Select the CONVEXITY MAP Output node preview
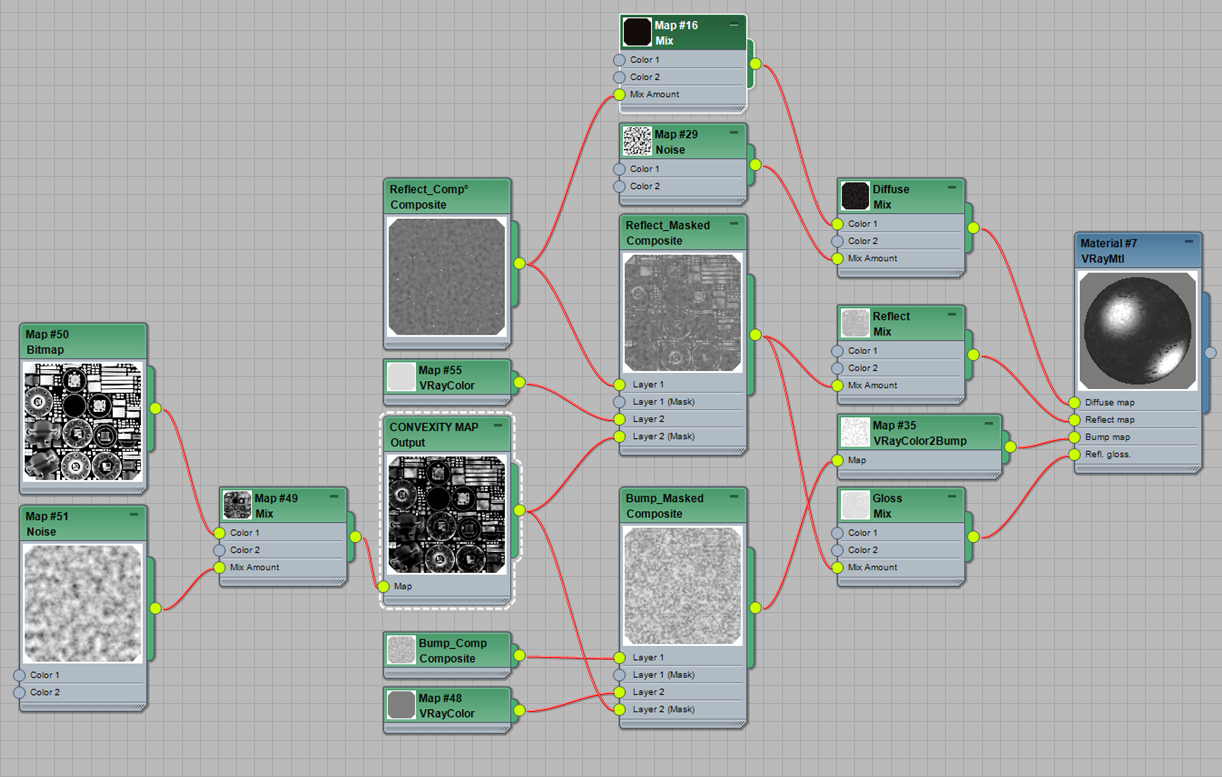This screenshot has height=777, width=1222. pos(447,514)
